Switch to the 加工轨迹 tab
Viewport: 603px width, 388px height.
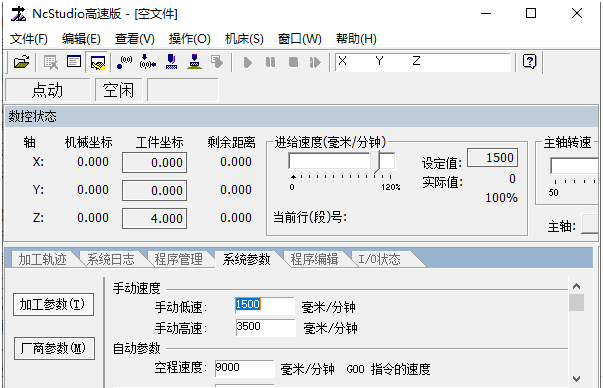coord(42,259)
